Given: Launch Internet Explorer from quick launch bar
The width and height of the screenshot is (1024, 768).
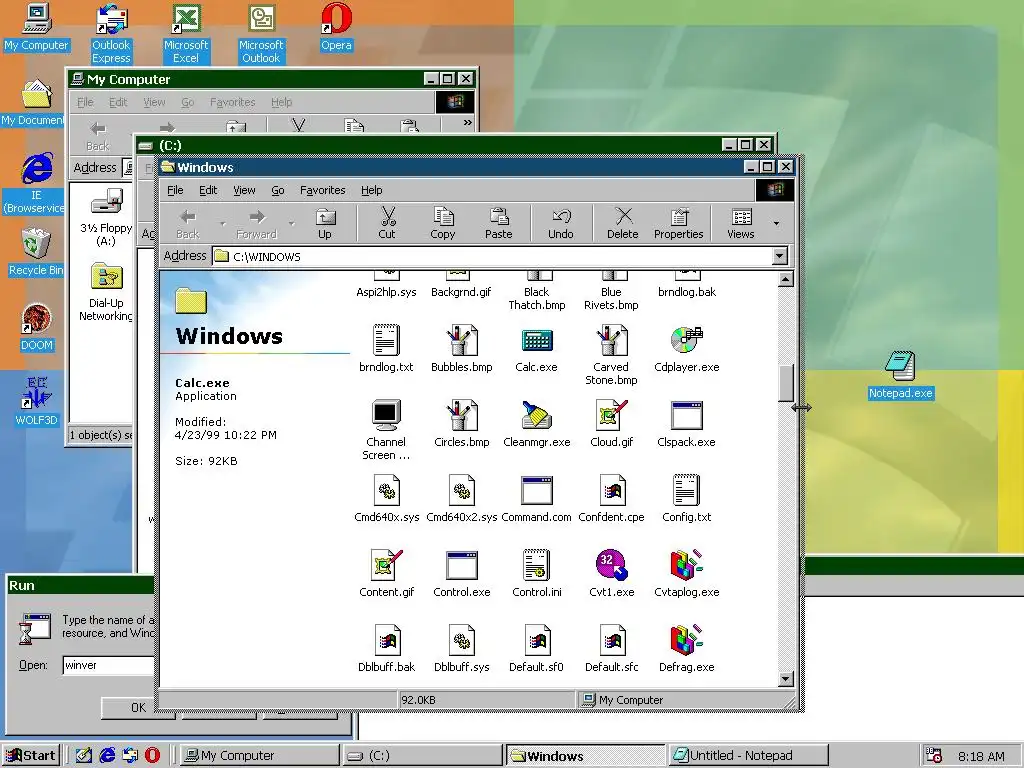Looking at the screenshot, I should click(107, 756).
